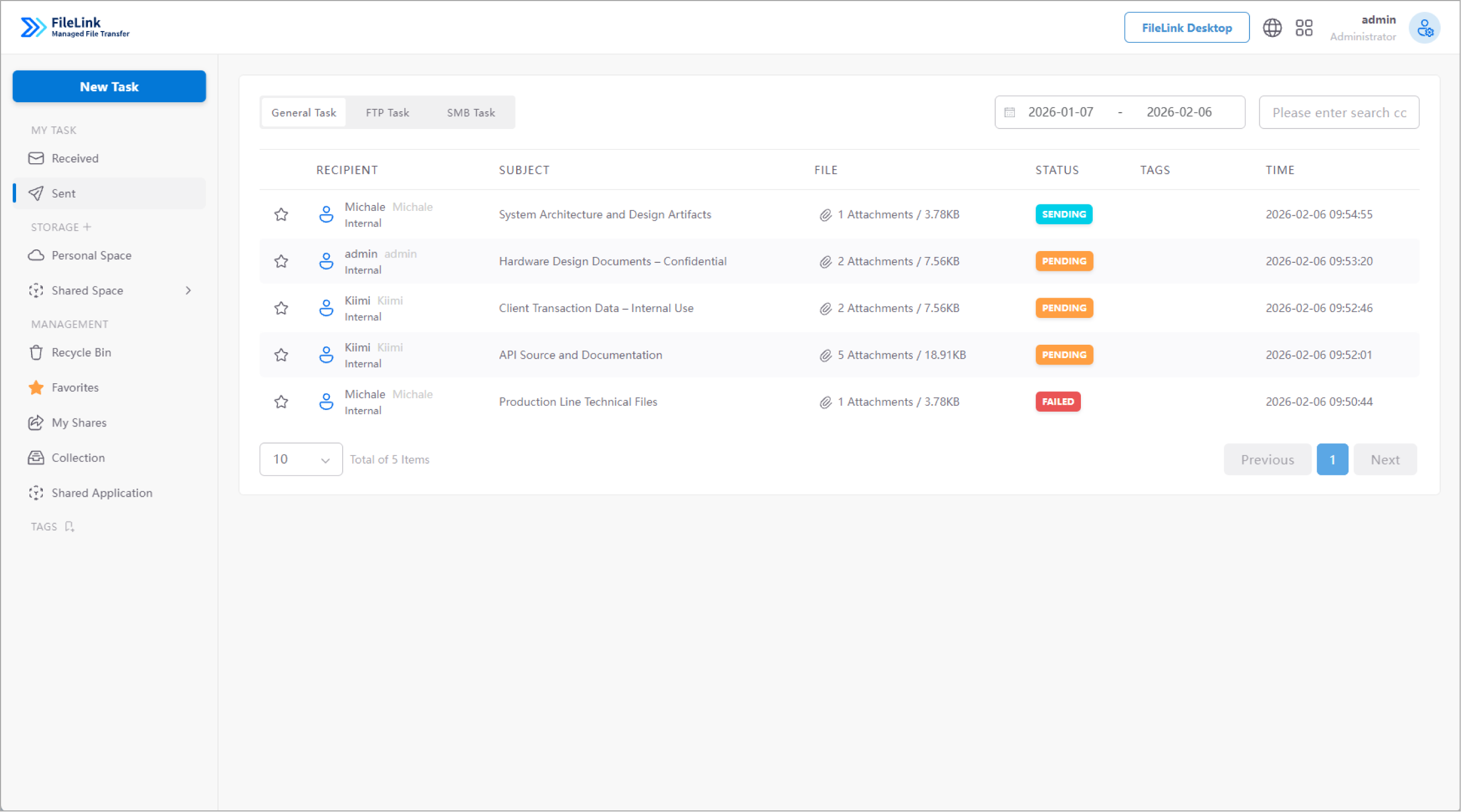1461x812 pixels.
Task: Click the plus icon next to STORAGE
Action: click(87, 227)
